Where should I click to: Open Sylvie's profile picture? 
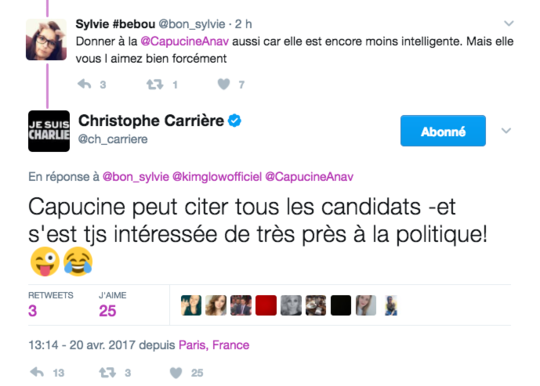(46, 40)
